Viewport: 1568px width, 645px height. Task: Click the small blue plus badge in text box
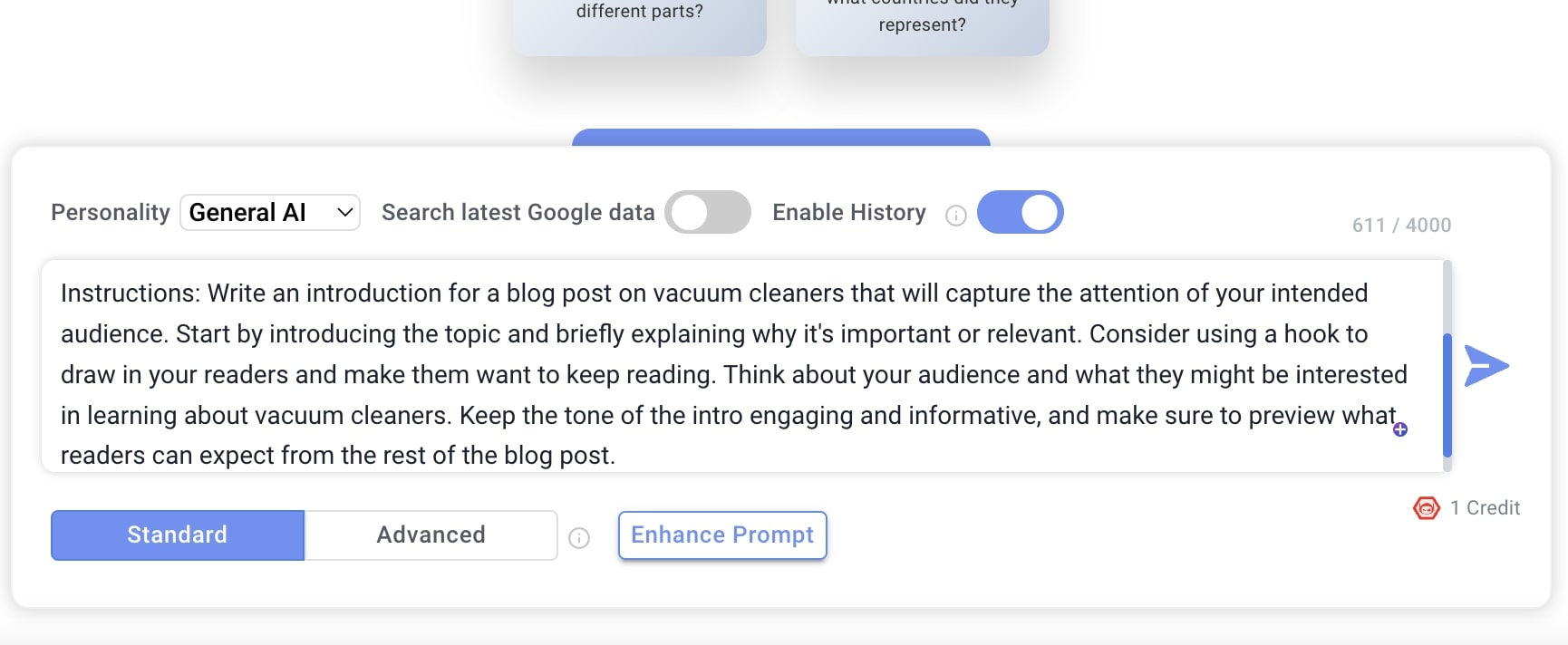point(1400,429)
